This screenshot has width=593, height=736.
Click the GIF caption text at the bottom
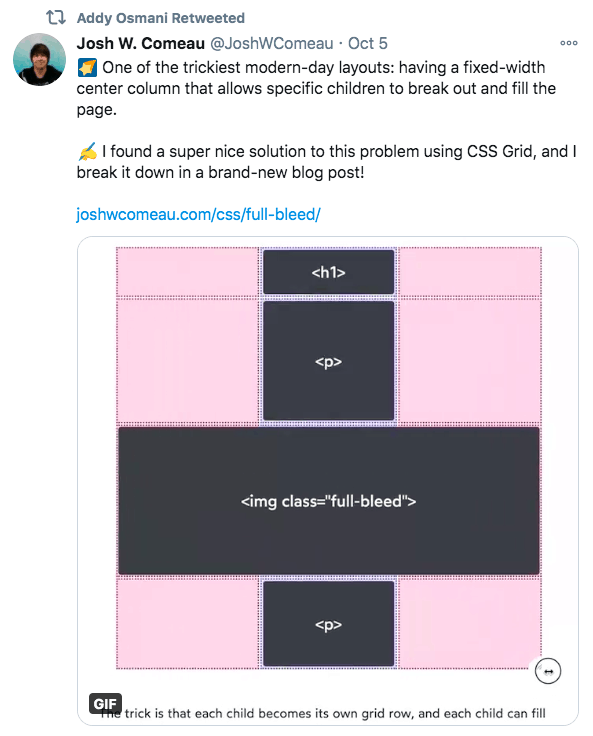[324, 713]
